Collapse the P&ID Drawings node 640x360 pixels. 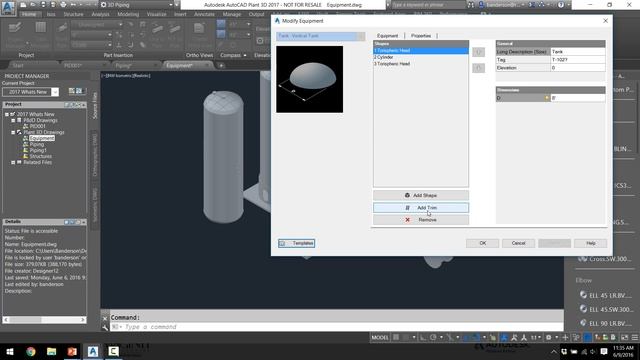[13, 120]
